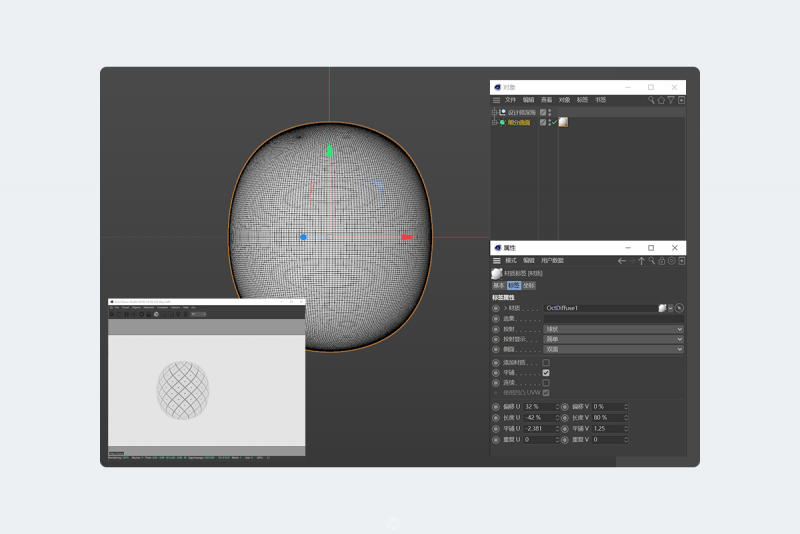Enable the 连续 (Seamless) checkbox
Viewport: 800px width, 534px height.
pyautogui.click(x=546, y=382)
